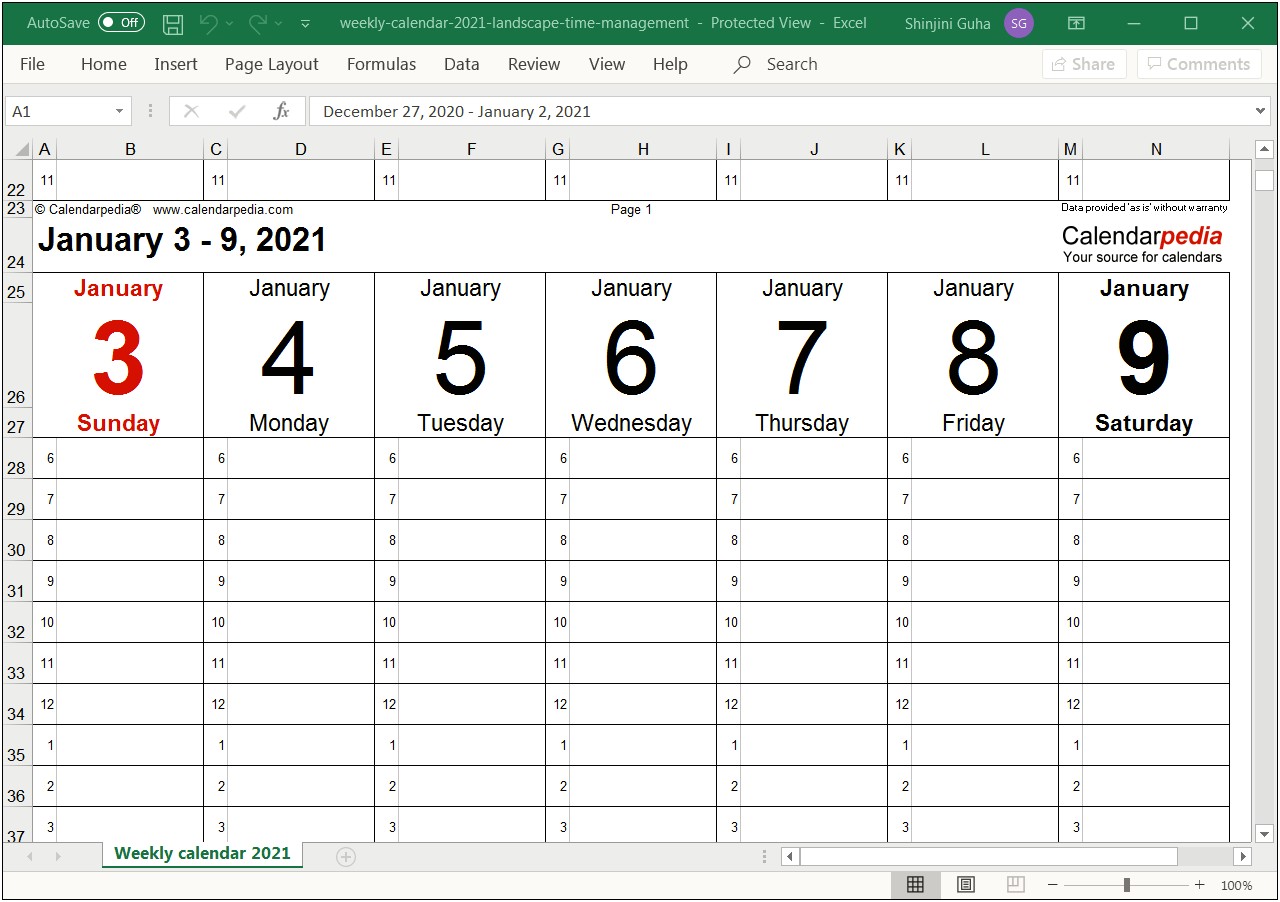Click the Saturday label cell
Image resolution: width=1280 pixels, height=902 pixels.
click(x=1144, y=423)
